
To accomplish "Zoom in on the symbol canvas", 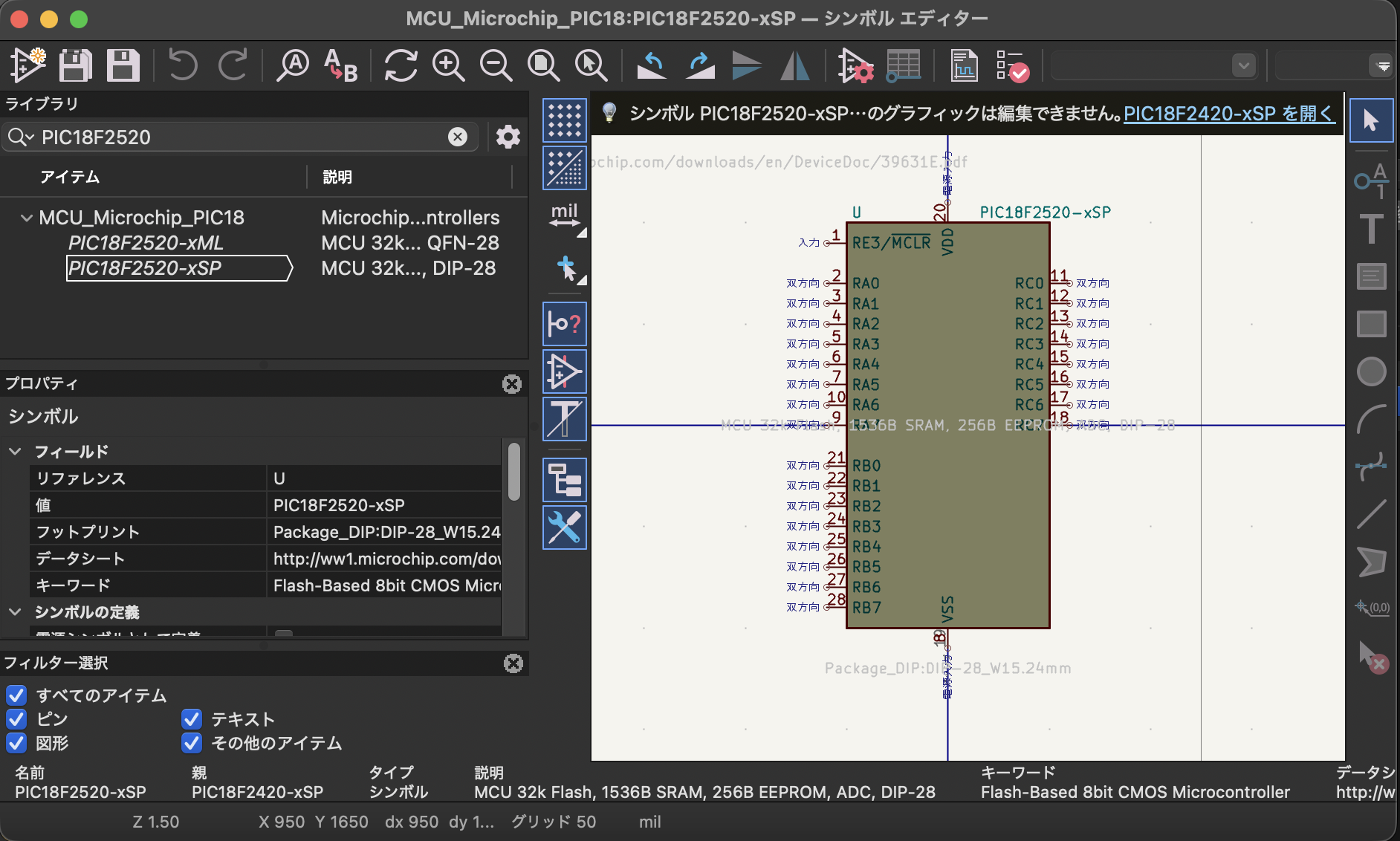I will pyautogui.click(x=448, y=65).
